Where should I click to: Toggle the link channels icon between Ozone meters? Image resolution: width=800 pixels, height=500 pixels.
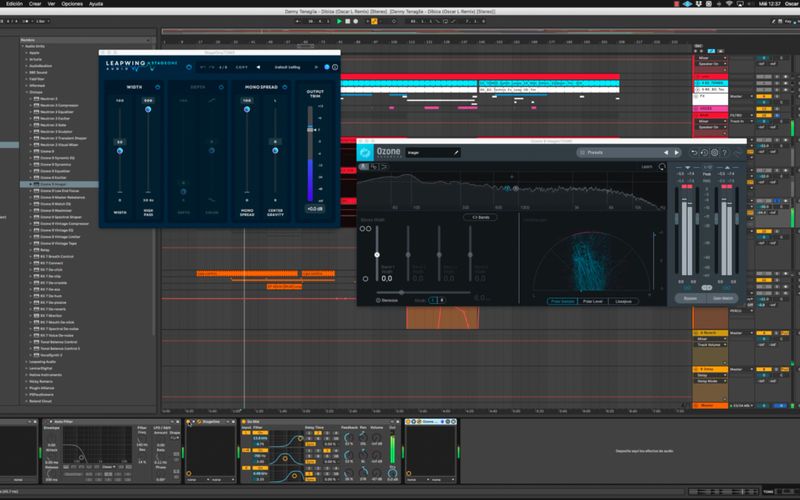[x=707, y=288]
